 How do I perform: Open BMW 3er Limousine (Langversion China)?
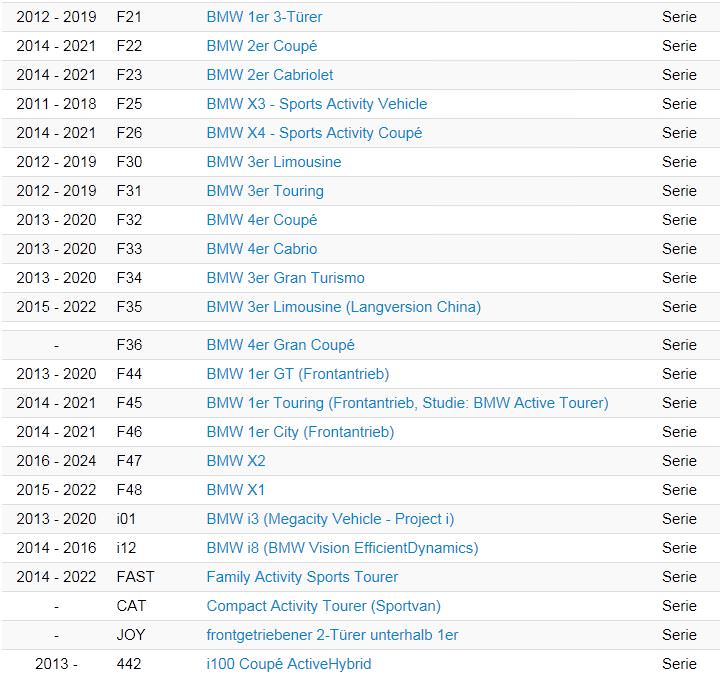[343, 306]
